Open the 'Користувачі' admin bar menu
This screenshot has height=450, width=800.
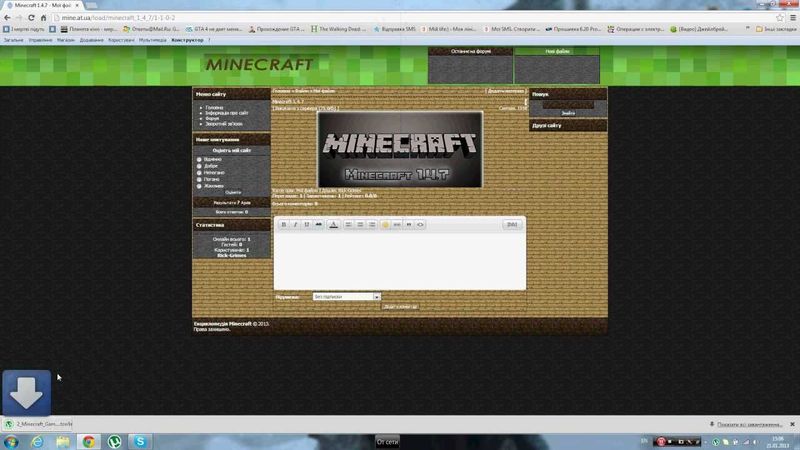tap(121, 40)
